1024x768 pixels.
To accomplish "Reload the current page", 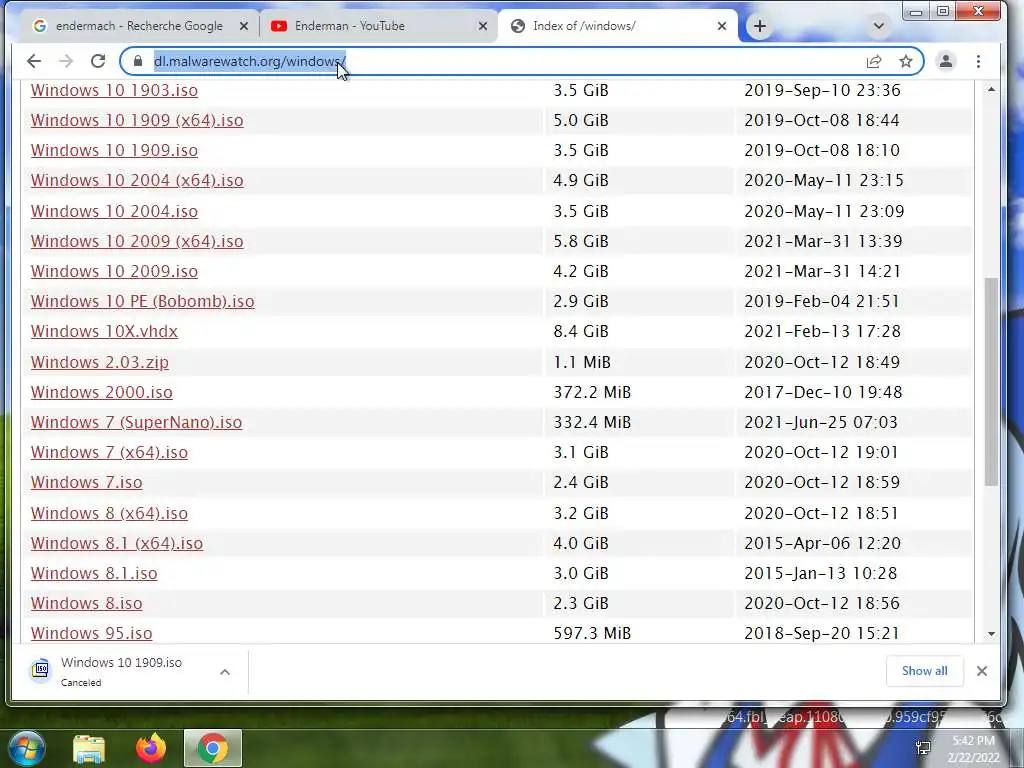I will click(x=98, y=61).
